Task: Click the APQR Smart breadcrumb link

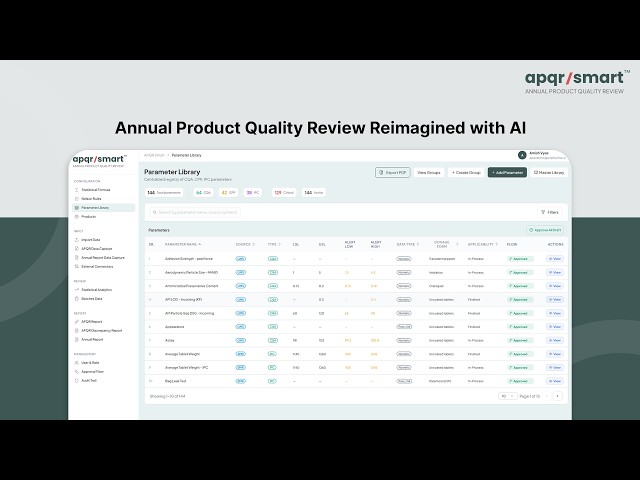Action: (x=154, y=156)
